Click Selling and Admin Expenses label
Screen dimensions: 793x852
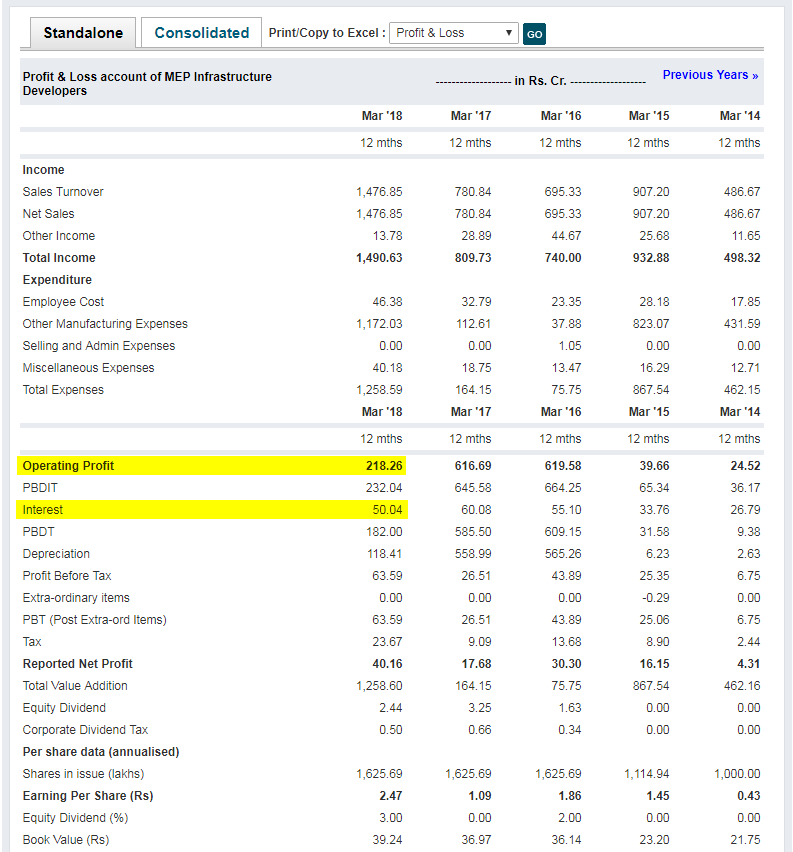pyautogui.click(x=99, y=346)
